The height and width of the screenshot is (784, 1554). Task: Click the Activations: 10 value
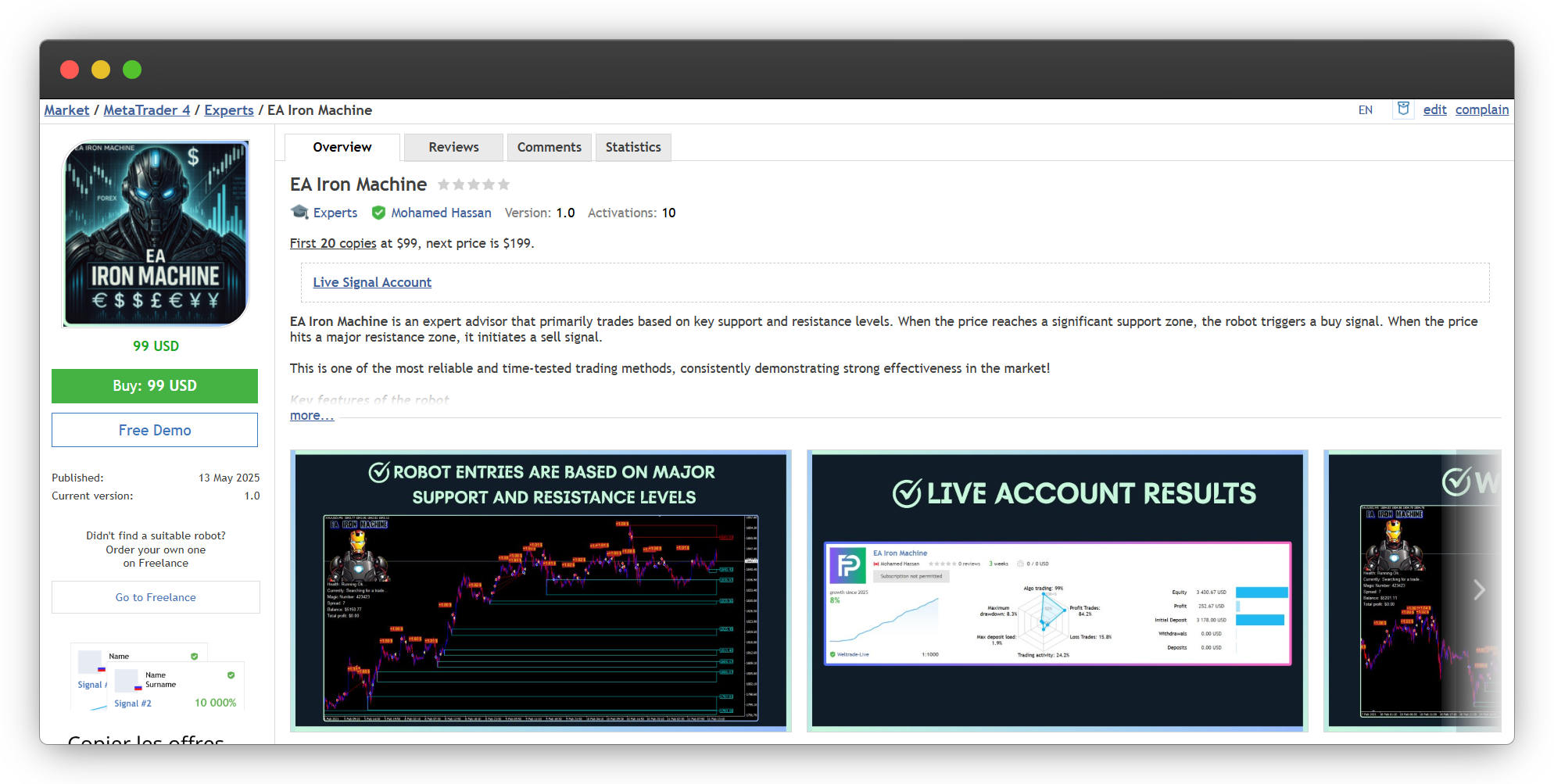[x=669, y=213]
